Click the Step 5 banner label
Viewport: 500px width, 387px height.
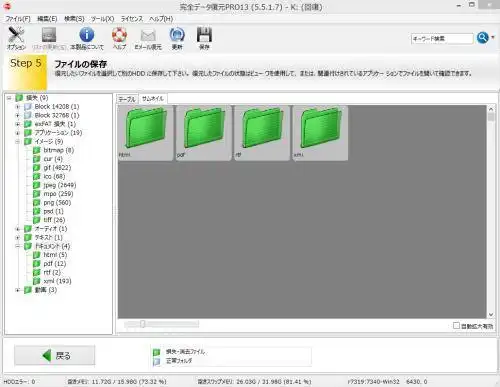pos(26,63)
